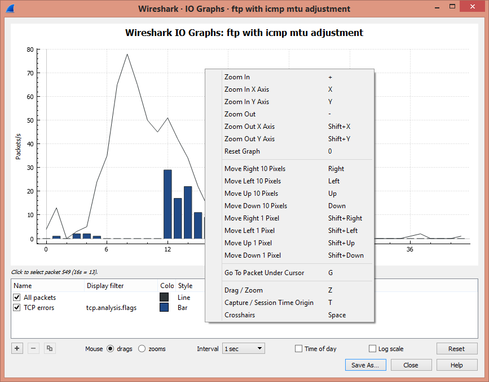
Task: Click the Save As... button
Action: coord(366,365)
